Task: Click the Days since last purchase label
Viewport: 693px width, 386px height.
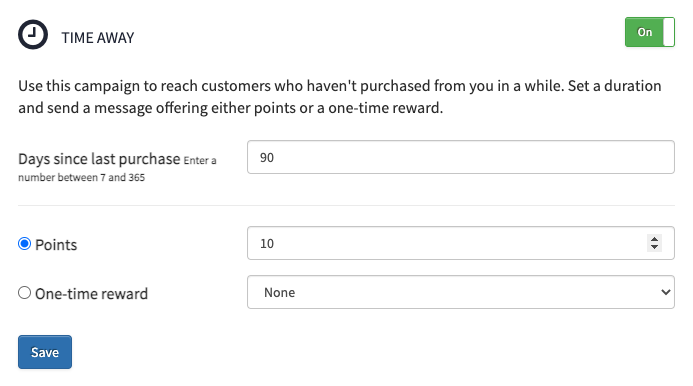Action: point(99,159)
